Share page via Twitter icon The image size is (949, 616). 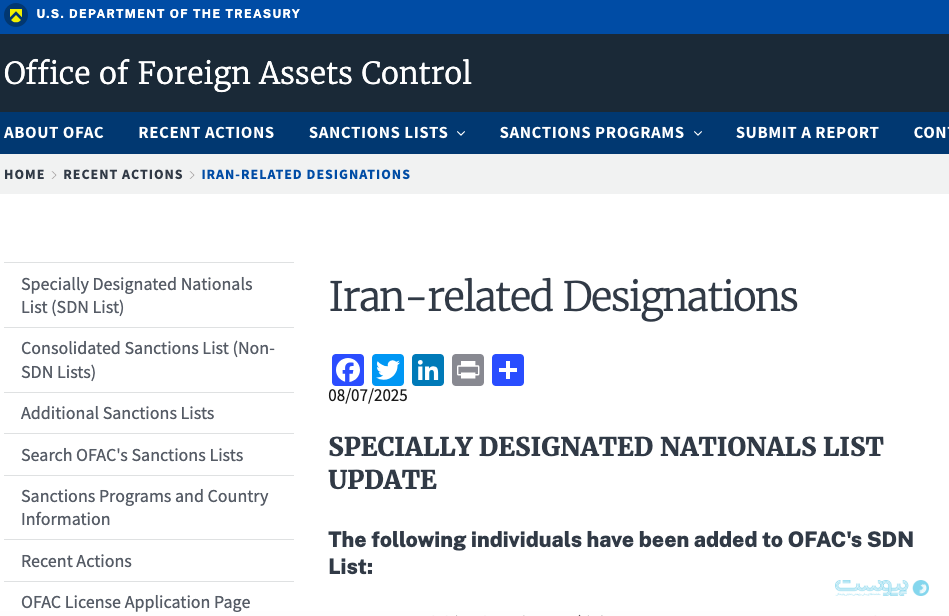(388, 370)
